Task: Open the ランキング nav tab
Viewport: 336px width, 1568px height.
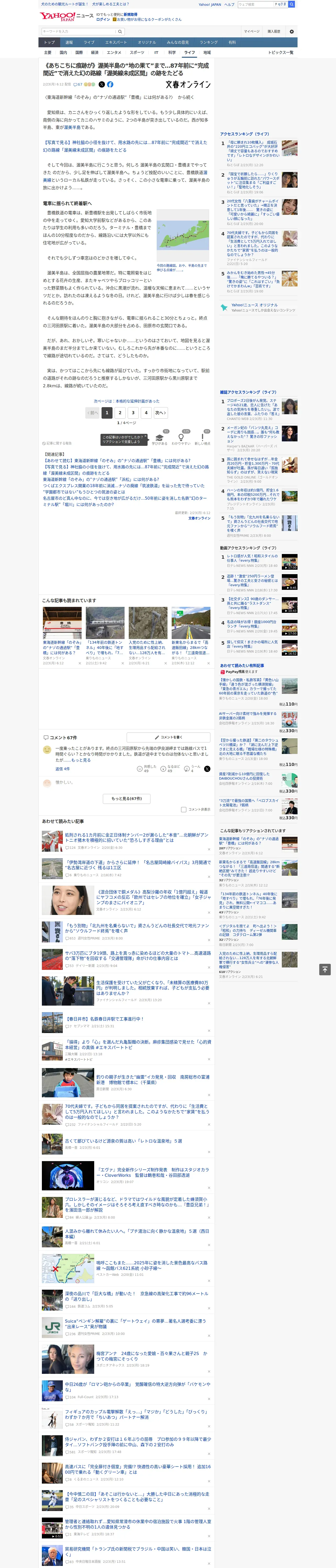Action: [x=209, y=42]
